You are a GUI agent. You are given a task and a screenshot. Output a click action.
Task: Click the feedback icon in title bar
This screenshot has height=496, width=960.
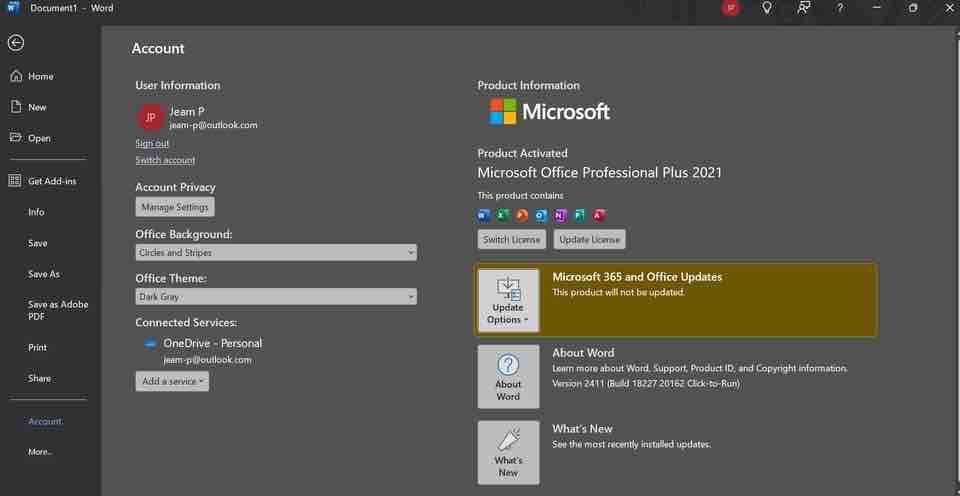pyautogui.click(x=804, y=8)
